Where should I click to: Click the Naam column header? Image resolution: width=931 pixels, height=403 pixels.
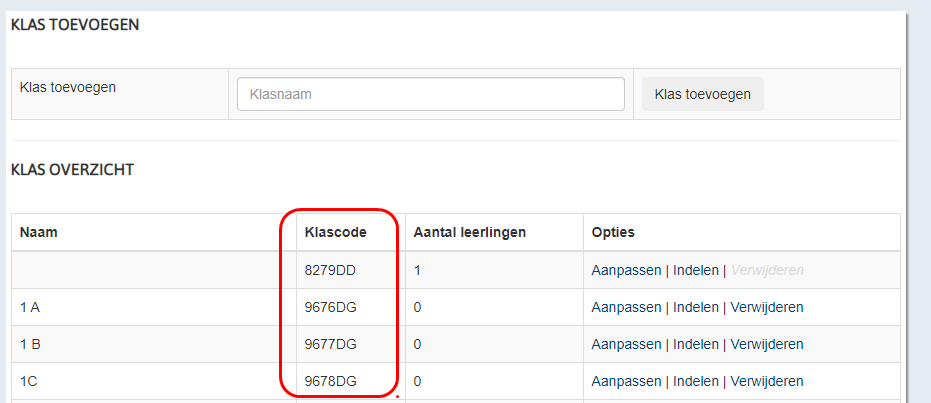(x=39, y=232)
